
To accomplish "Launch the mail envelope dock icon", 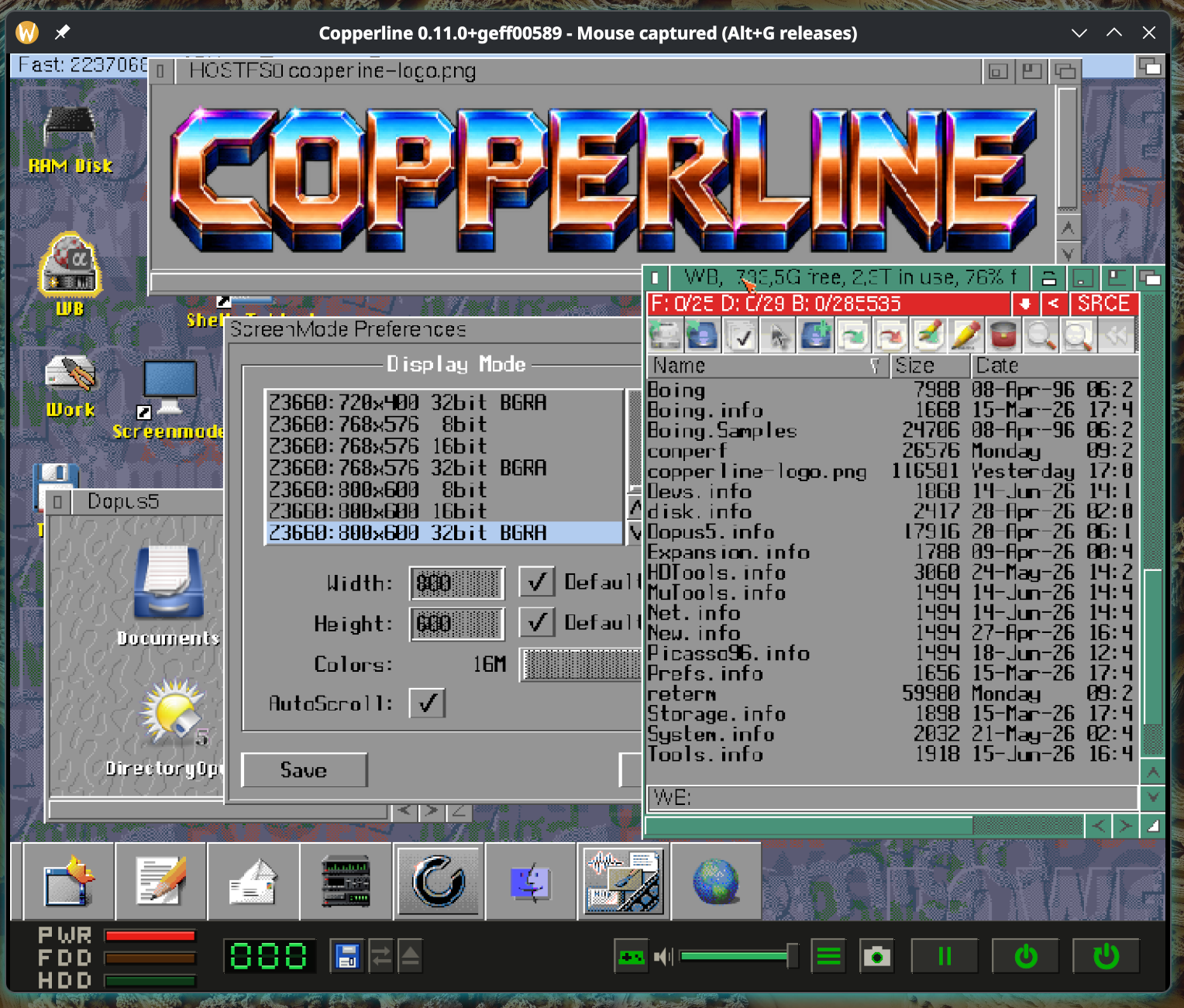I will click(253, 882).
